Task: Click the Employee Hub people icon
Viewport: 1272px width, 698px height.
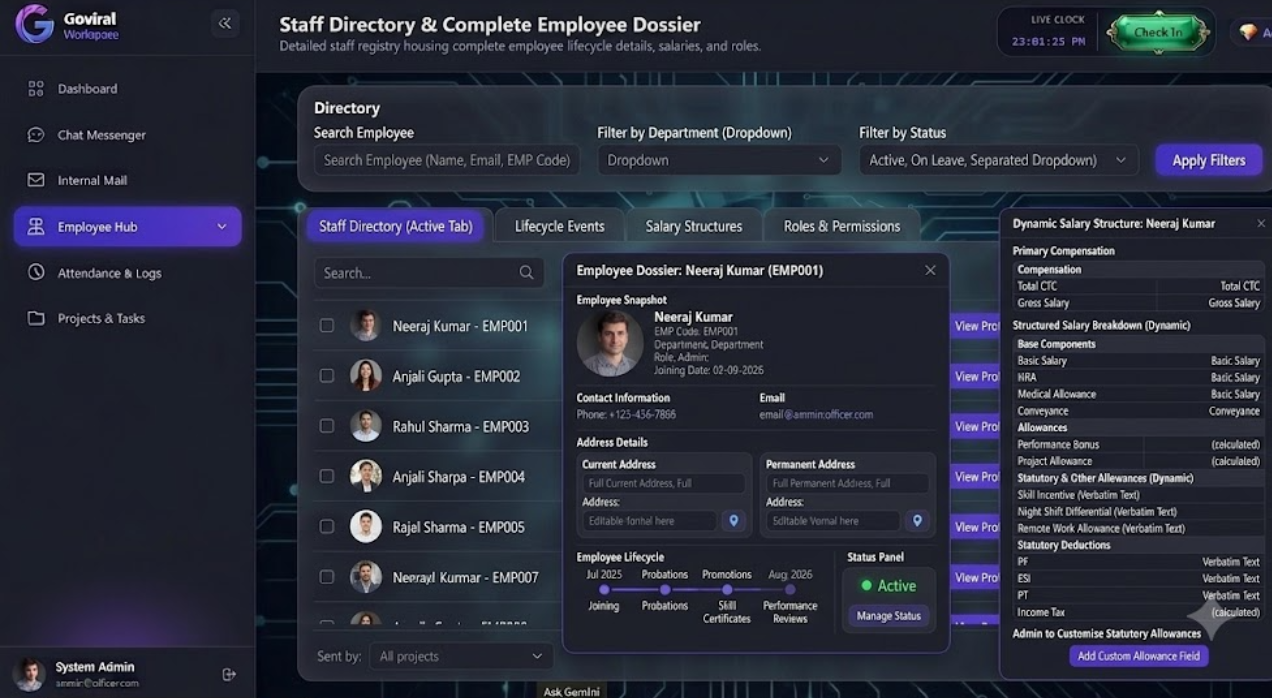Action: tap(36, 227)
